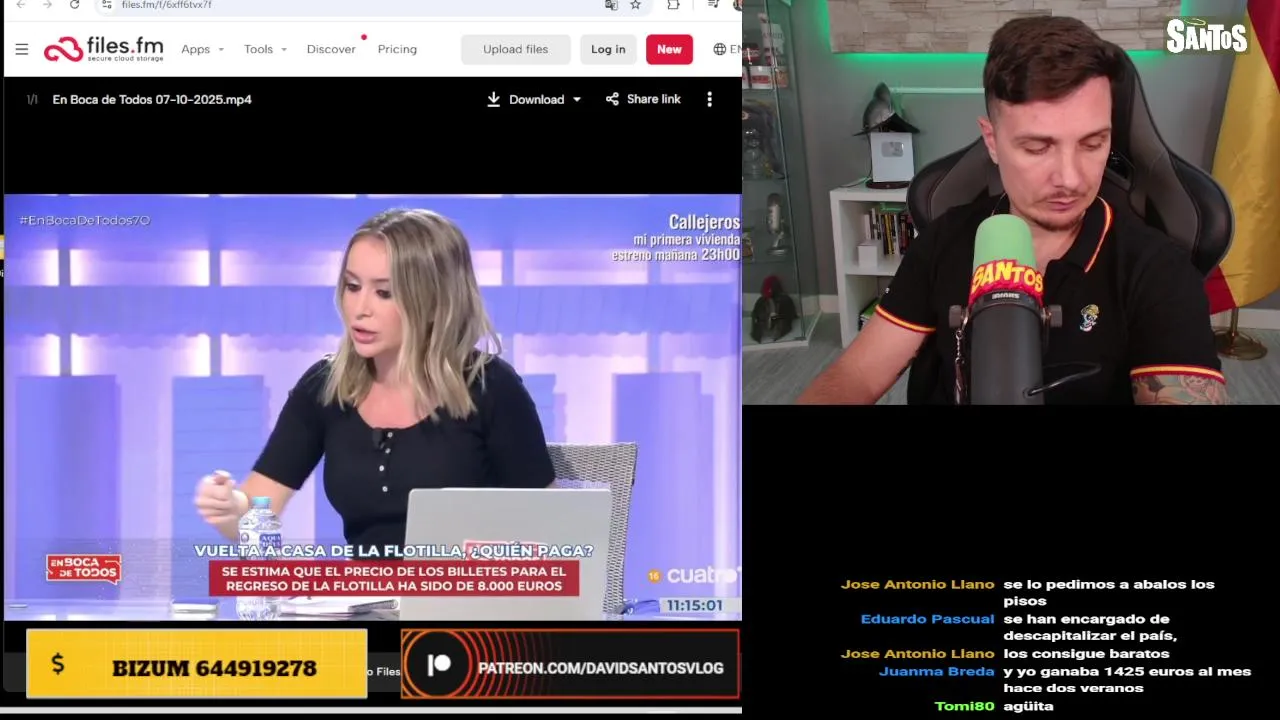Click the Upload files button
The width and height of the screenshot is (1280, 720).
click(515, 49)
